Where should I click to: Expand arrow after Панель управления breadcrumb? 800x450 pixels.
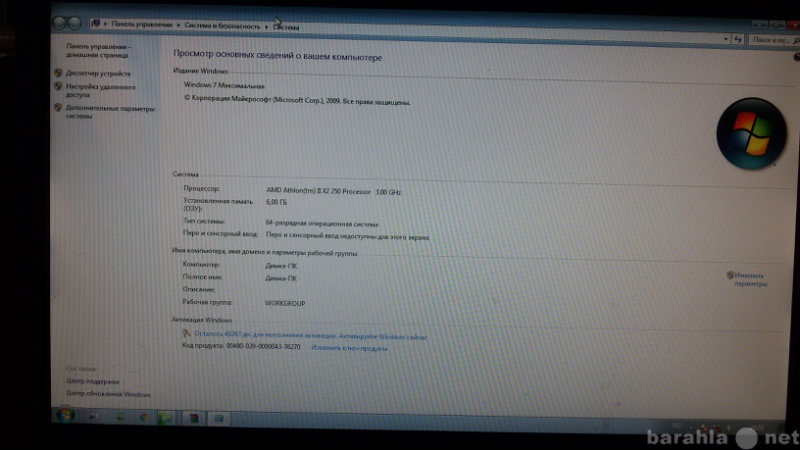click(179, 25)
